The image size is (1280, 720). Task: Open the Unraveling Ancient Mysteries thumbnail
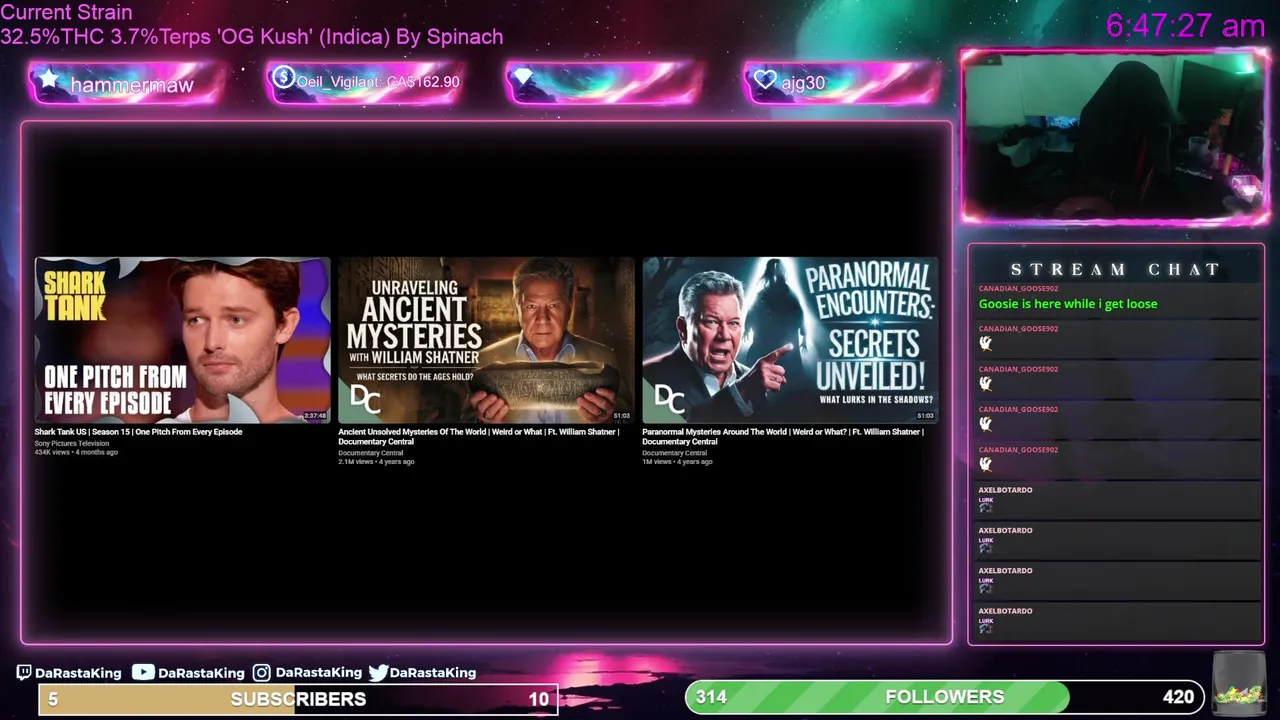point(486,340)
